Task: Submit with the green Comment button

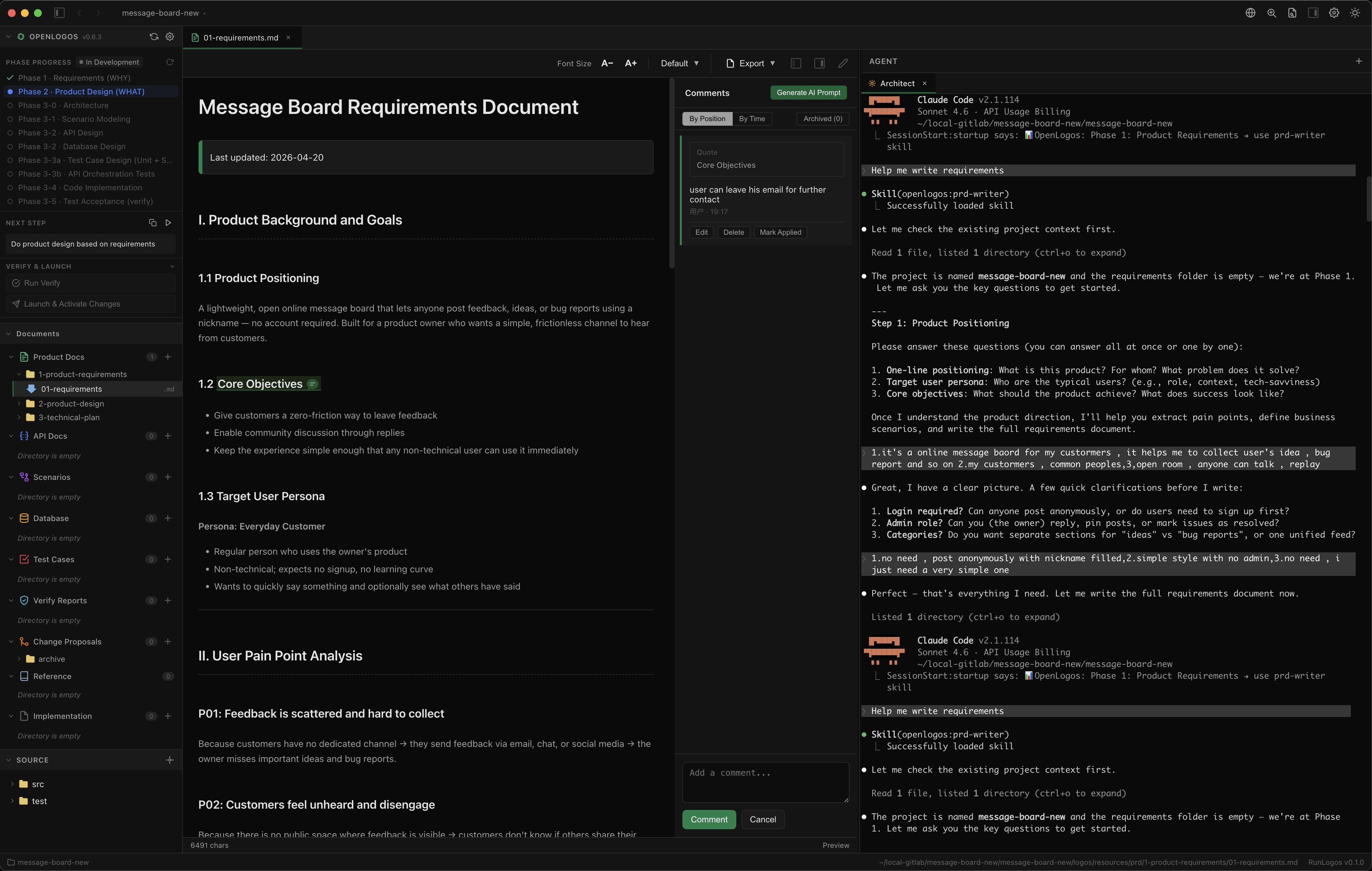Action: click(709, 819)
